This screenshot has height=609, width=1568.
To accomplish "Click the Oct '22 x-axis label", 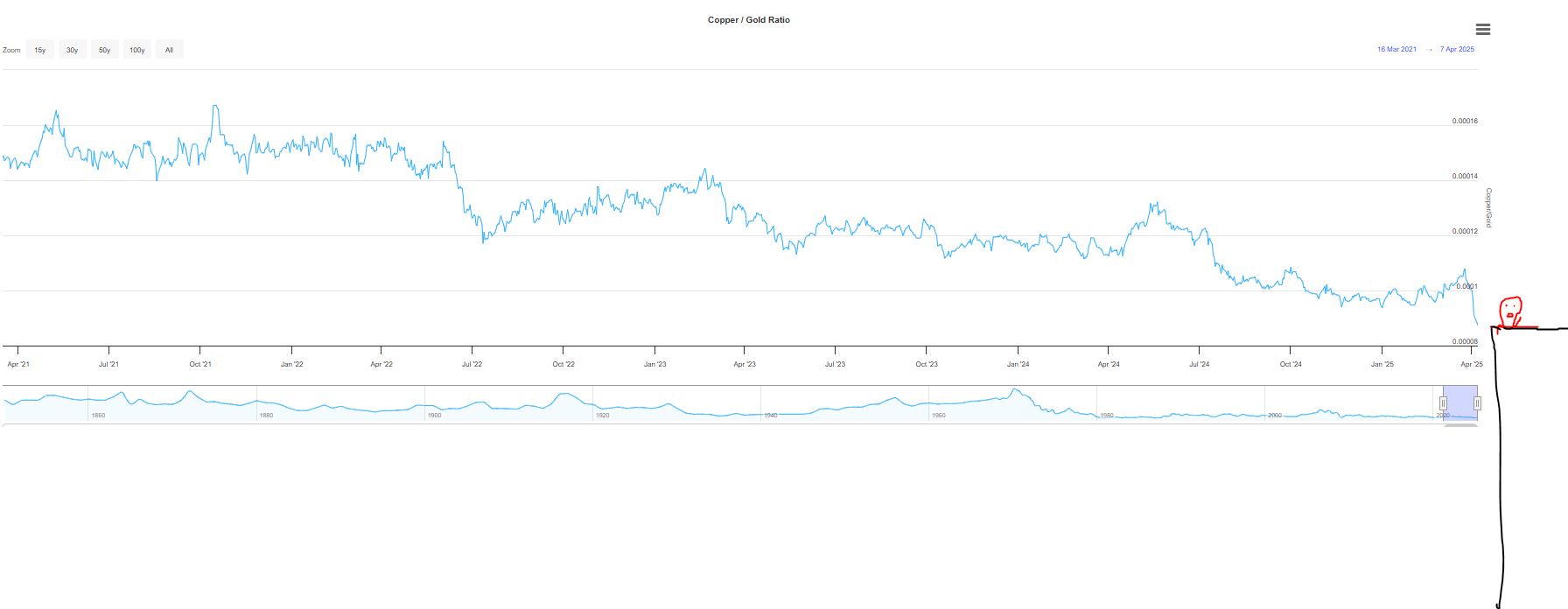I will pos(563,364).
